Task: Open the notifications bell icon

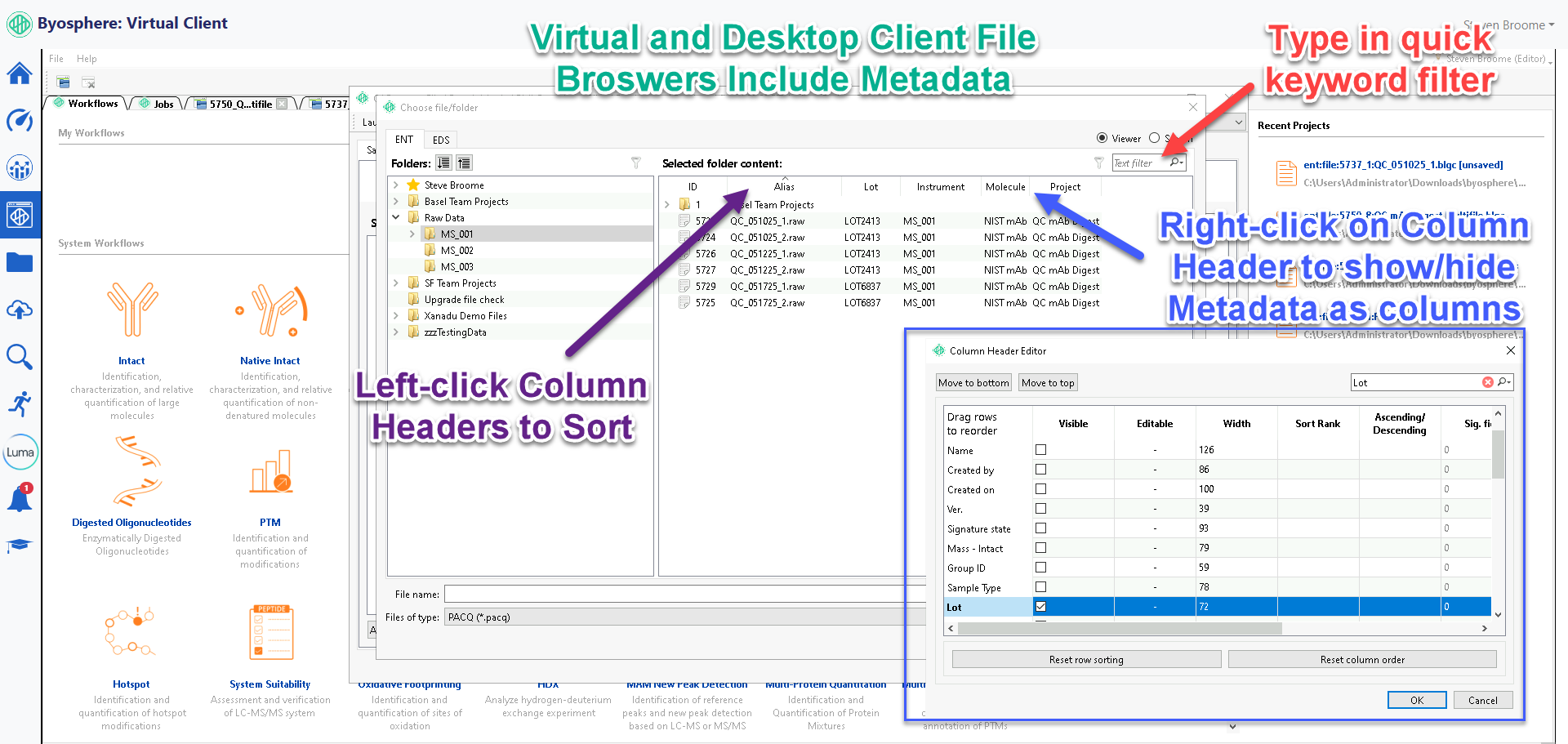Action: tap(20, 497)
